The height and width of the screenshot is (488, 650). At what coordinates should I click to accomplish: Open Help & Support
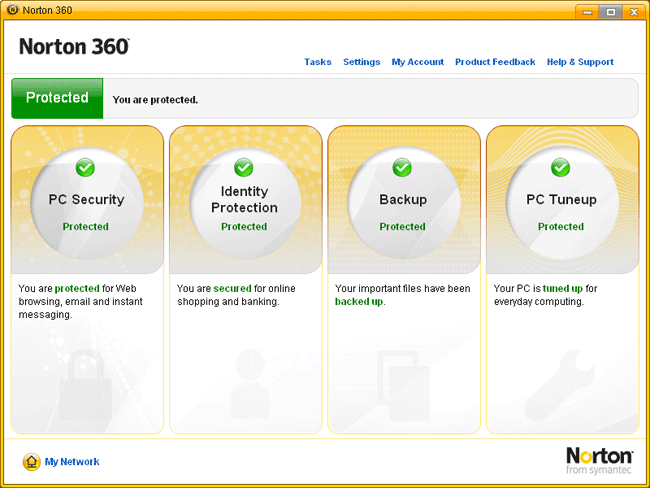coord(580,62)
